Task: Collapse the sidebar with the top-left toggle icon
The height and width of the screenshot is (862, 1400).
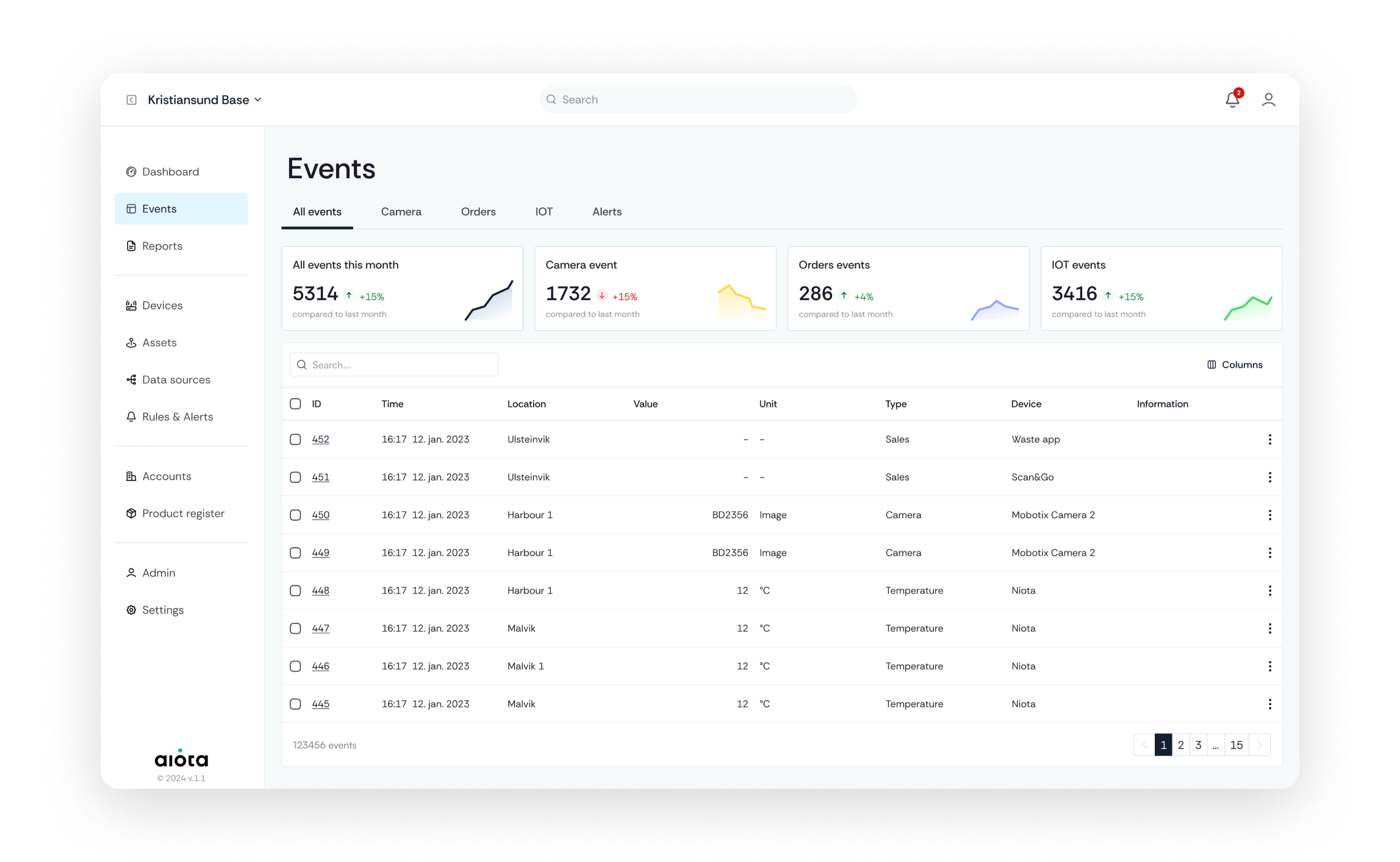Action: tap(131, 99)
